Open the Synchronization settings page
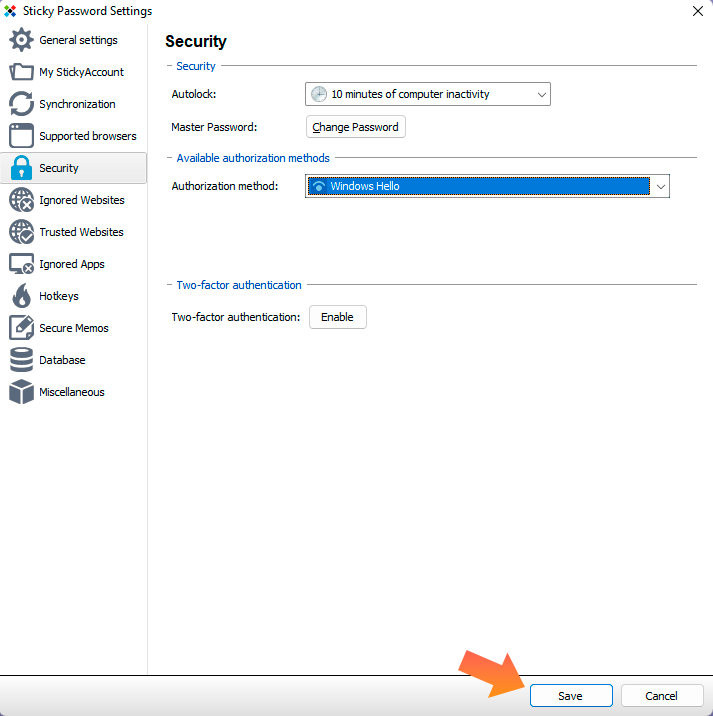Screen dimensions: 713x716 pyautogui.click(x=77, y=104)
